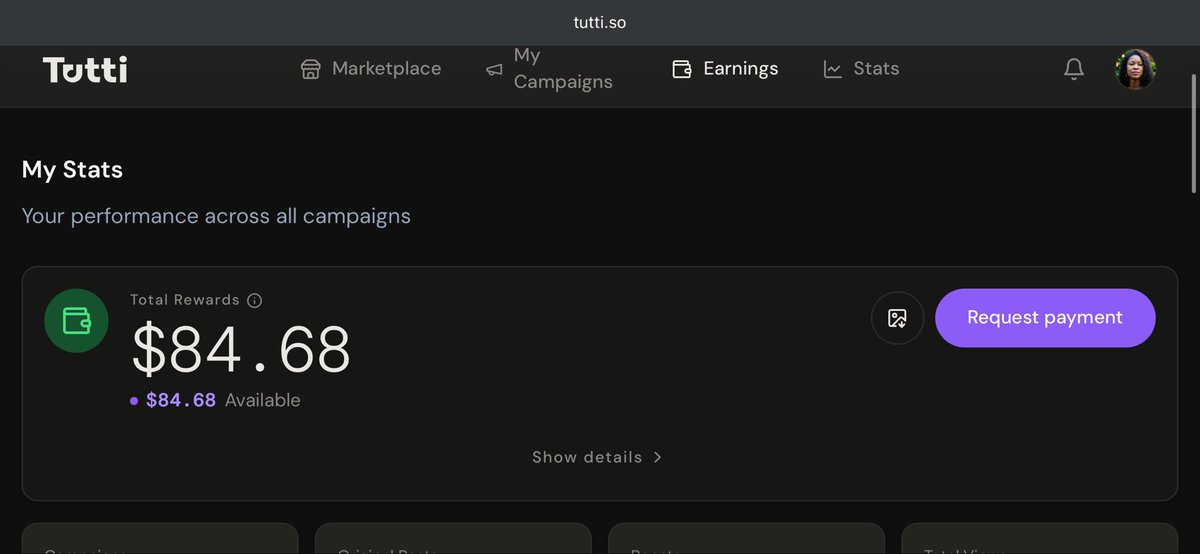Open notifications via the bell icon
Screen dimensions: 1200x554
[1074, 69]
